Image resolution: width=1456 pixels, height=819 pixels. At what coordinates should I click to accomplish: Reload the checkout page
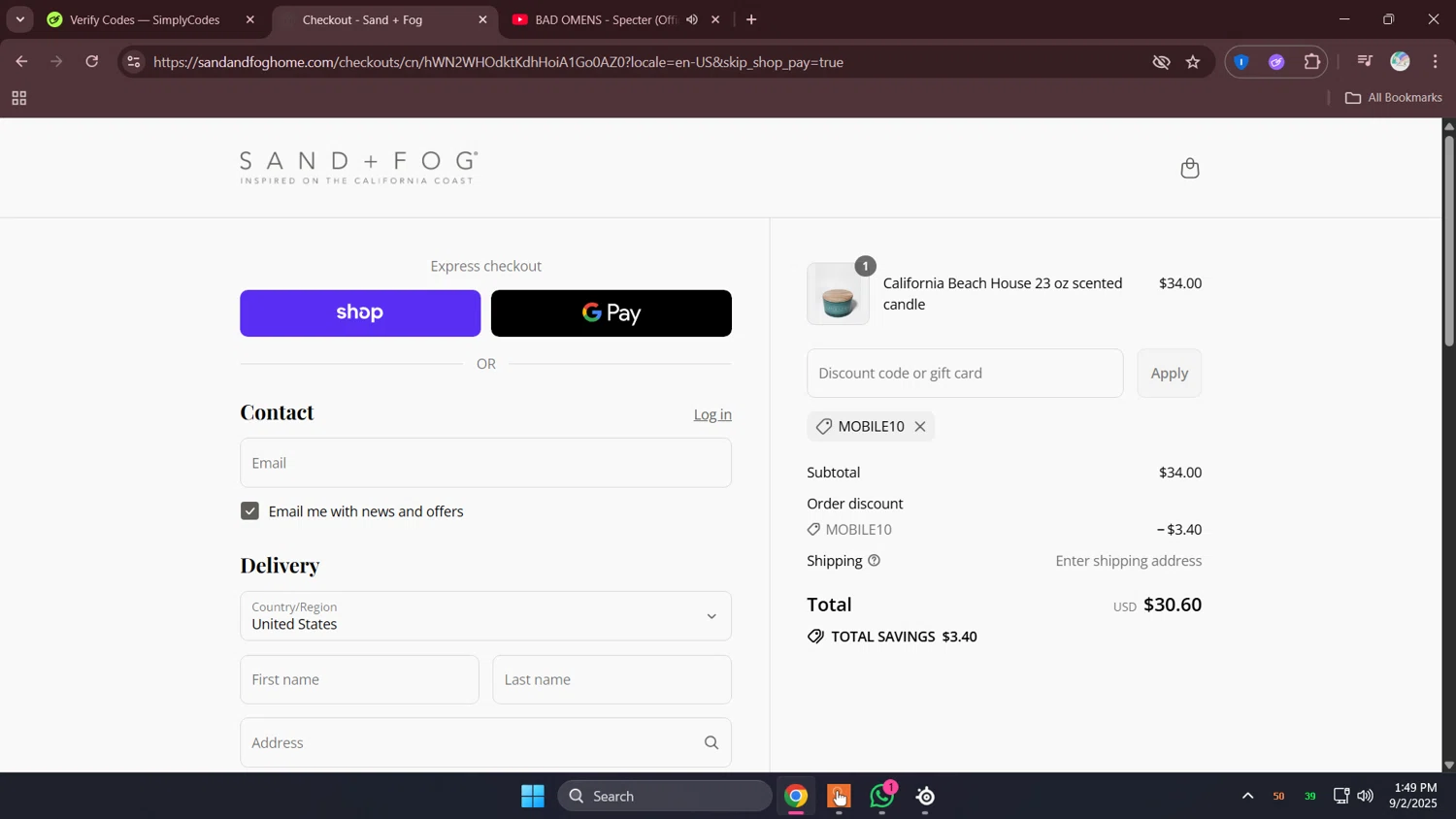[x=92, y=62]
